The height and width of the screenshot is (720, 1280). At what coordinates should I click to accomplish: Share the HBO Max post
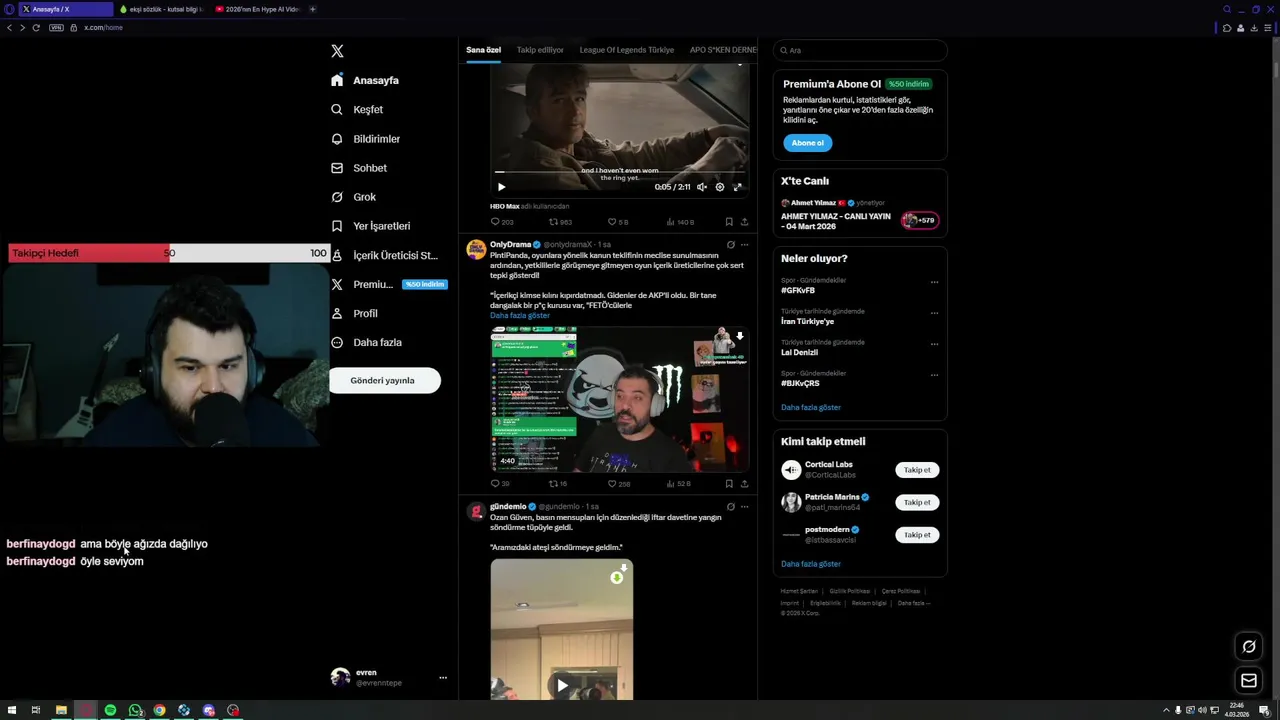coord(744,222)
